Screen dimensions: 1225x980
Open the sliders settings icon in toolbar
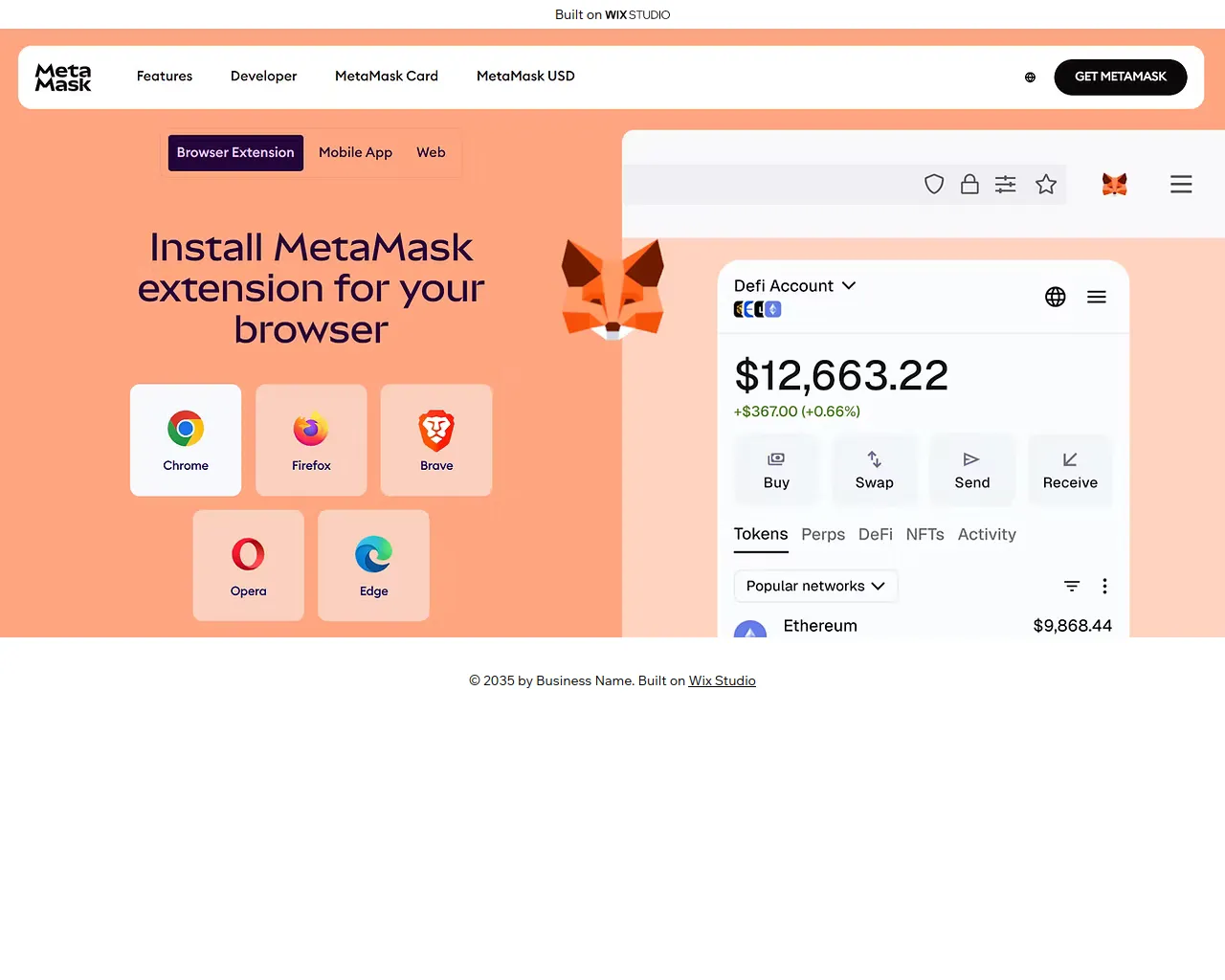pyautogui.click(x=1005, y=185)
